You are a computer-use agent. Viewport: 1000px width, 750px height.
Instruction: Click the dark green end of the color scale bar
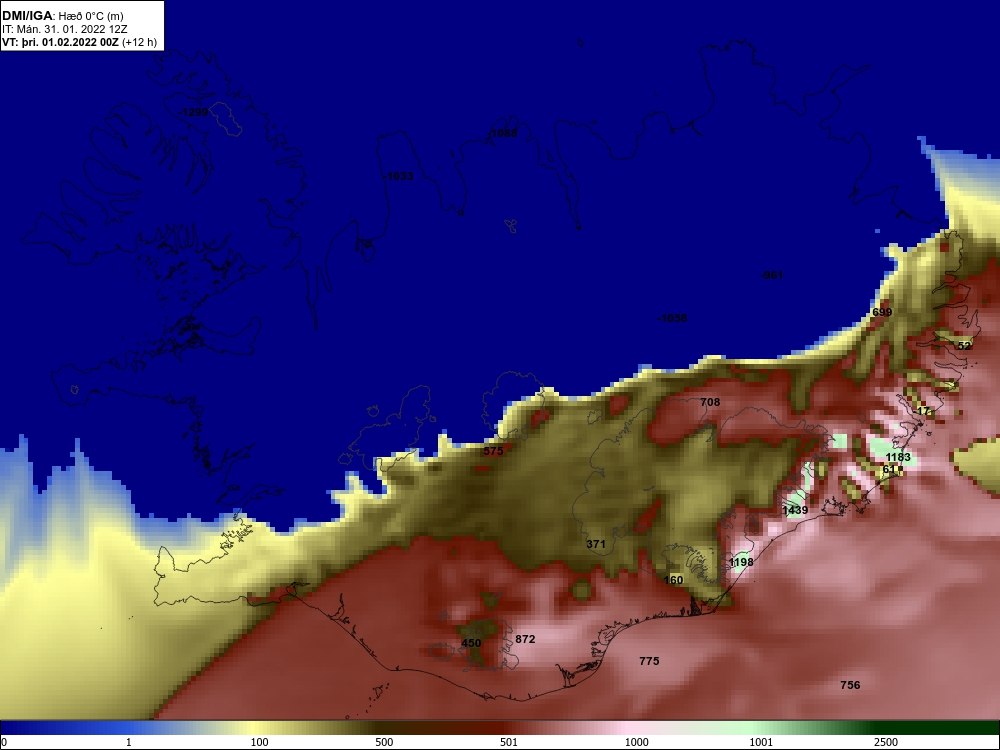[938, 728]
